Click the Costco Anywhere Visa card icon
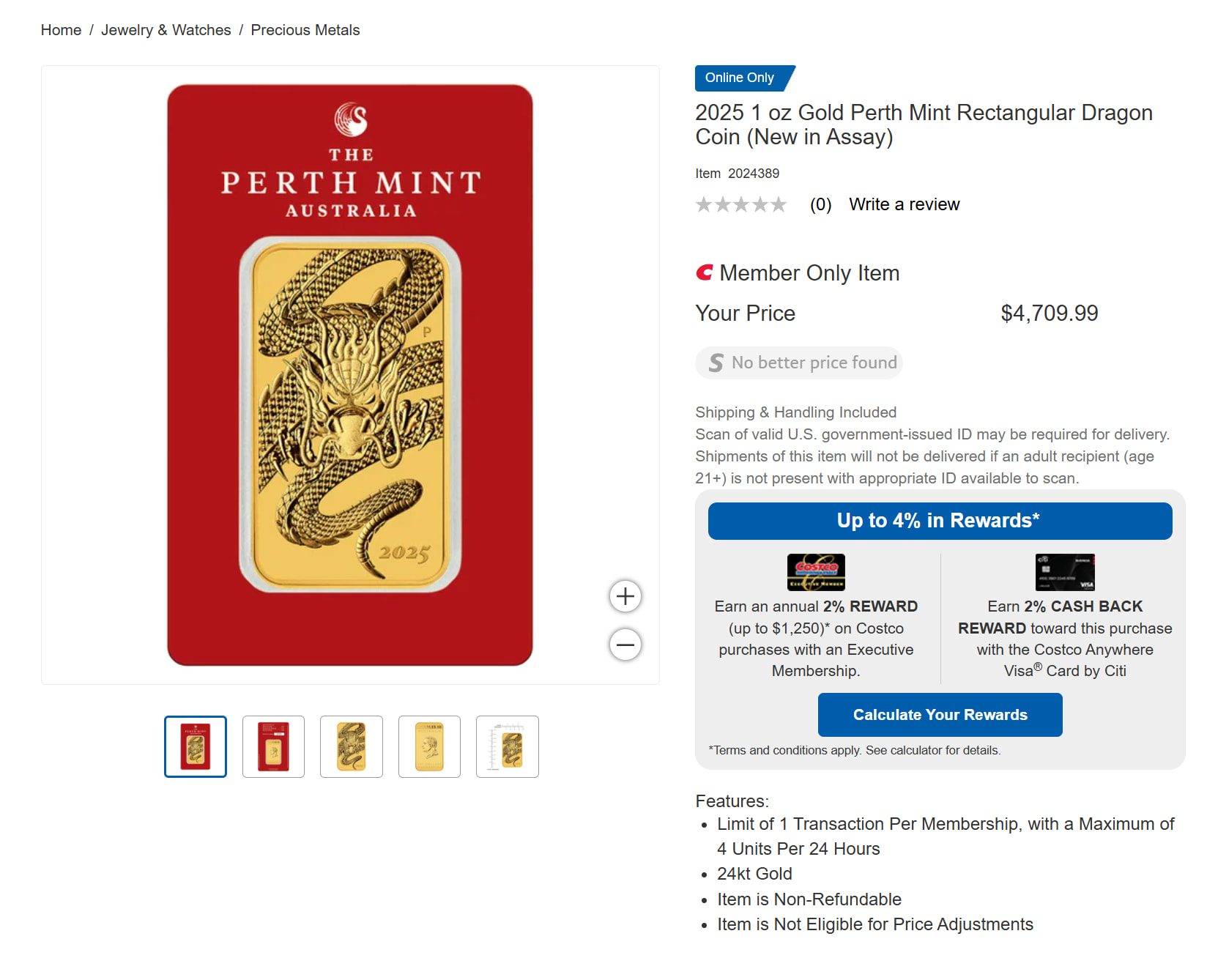 1065,572
